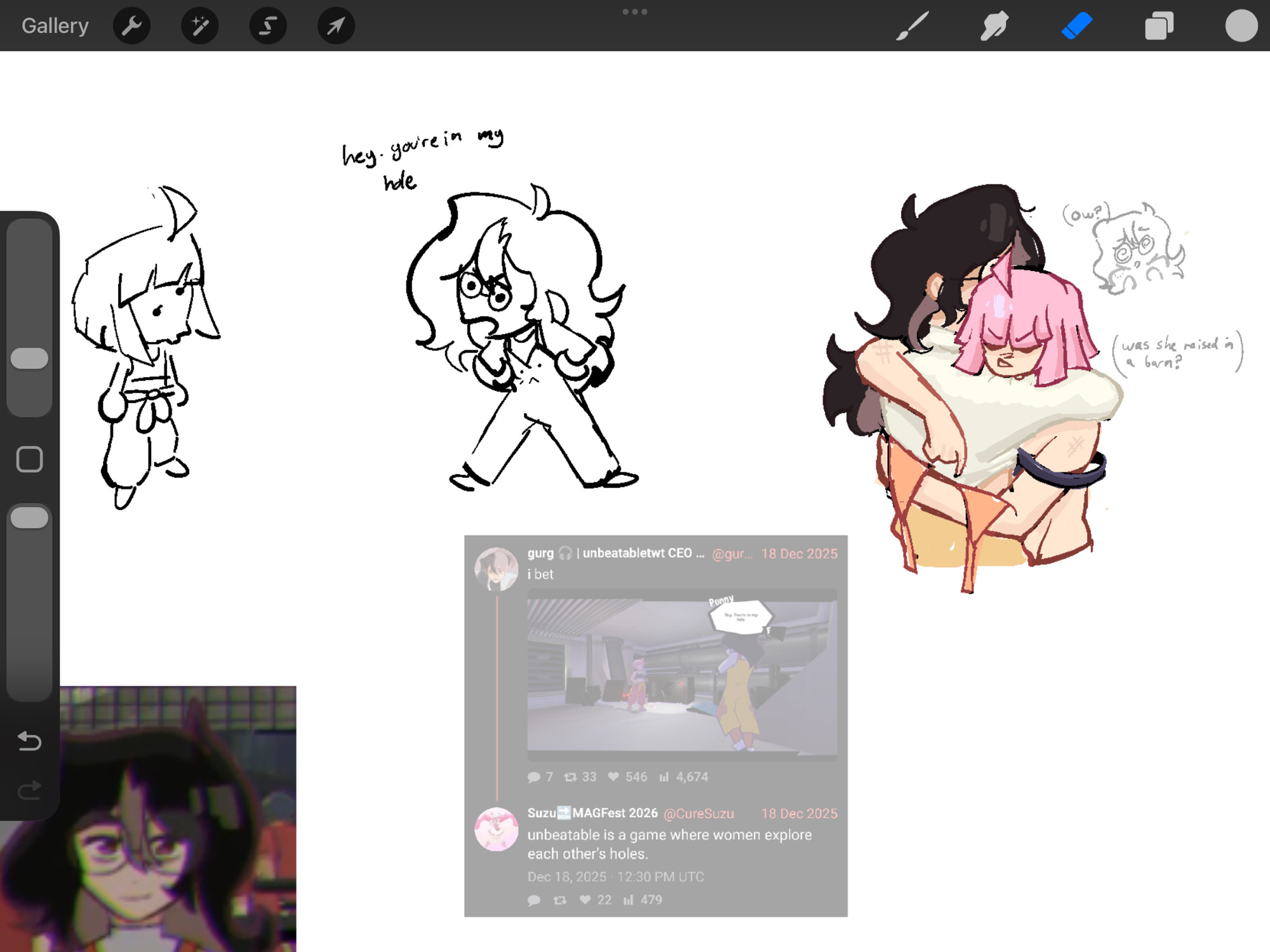This screenshot has width=1270, height=952.
Task: Select the Paint brush tool
Action: click(x=912, y=26)
